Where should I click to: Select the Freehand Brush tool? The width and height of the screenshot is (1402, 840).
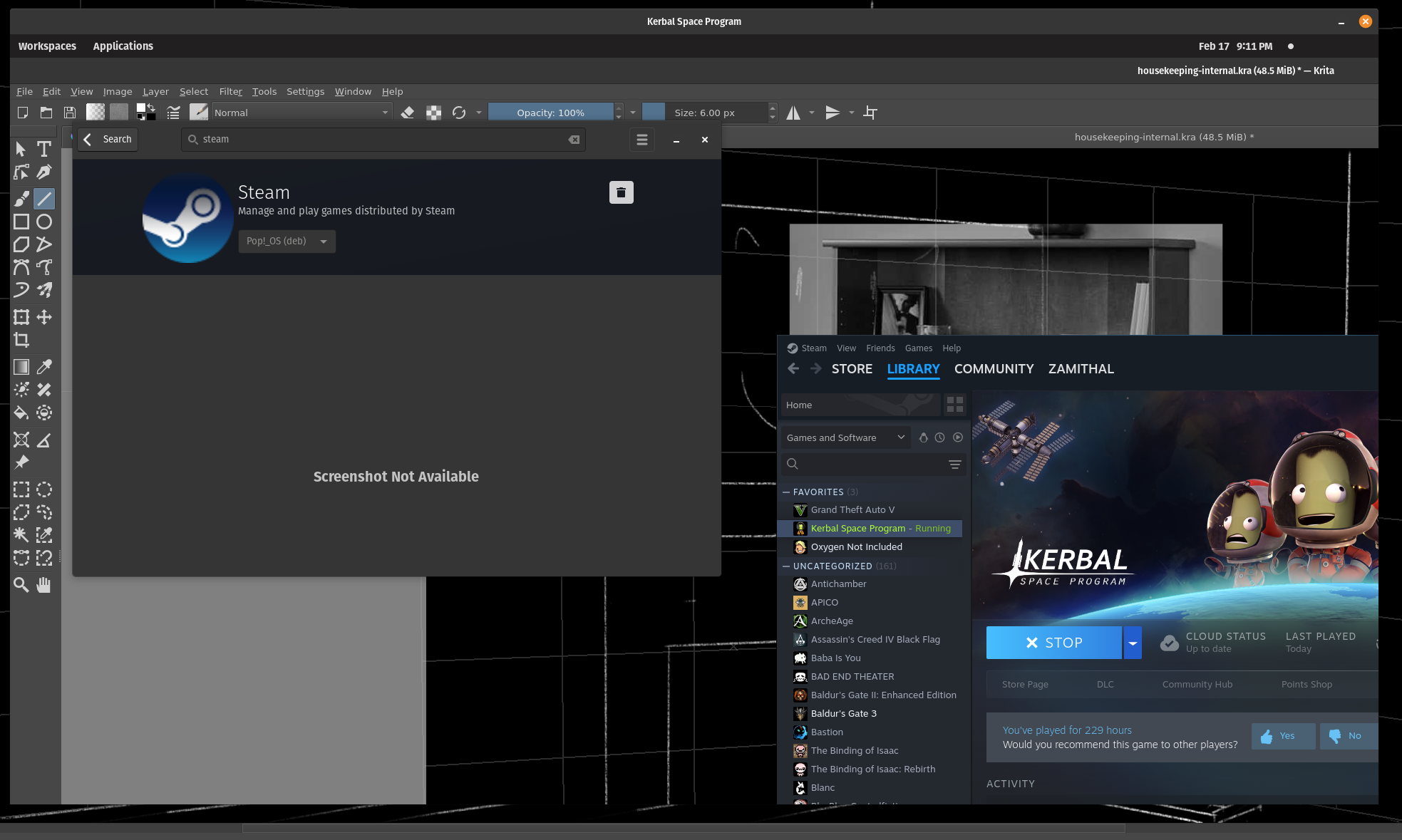click(x=21, y=199)
